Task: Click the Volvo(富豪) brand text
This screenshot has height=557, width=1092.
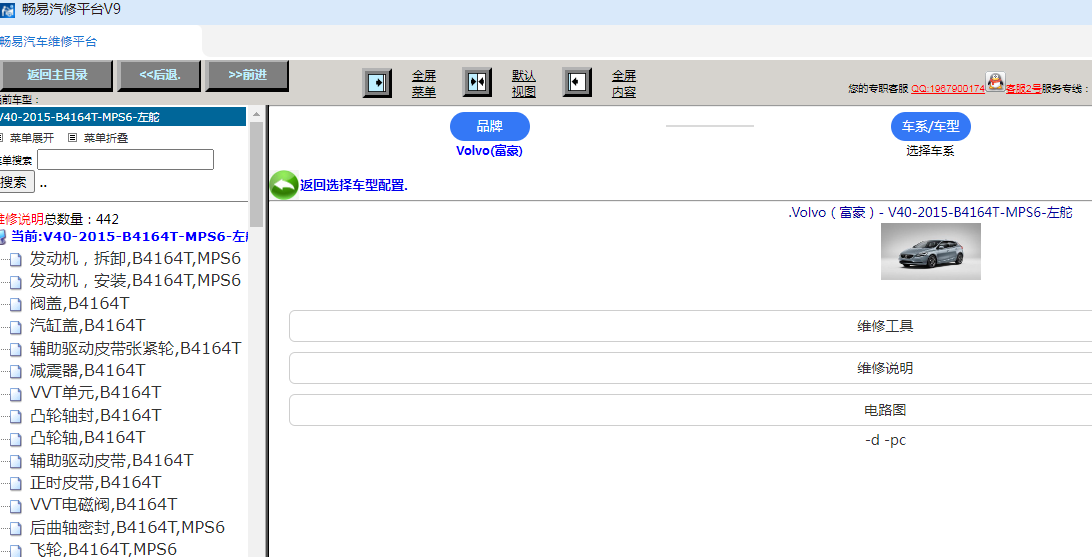Action: pyautogui.click(x=490, y=151)
